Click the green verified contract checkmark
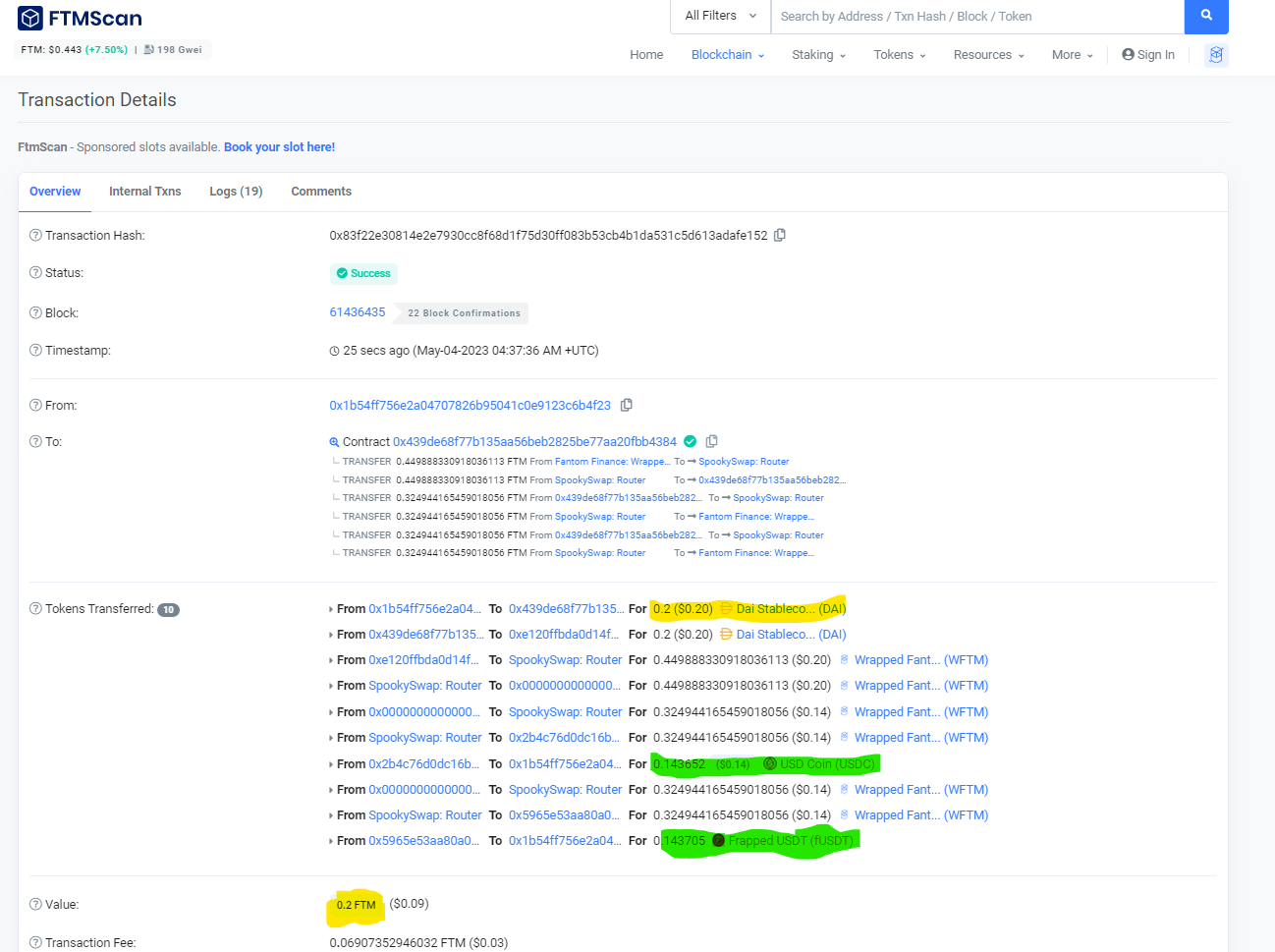Image resolution: width=1275 pixels, height=952 pixels. 690,441
